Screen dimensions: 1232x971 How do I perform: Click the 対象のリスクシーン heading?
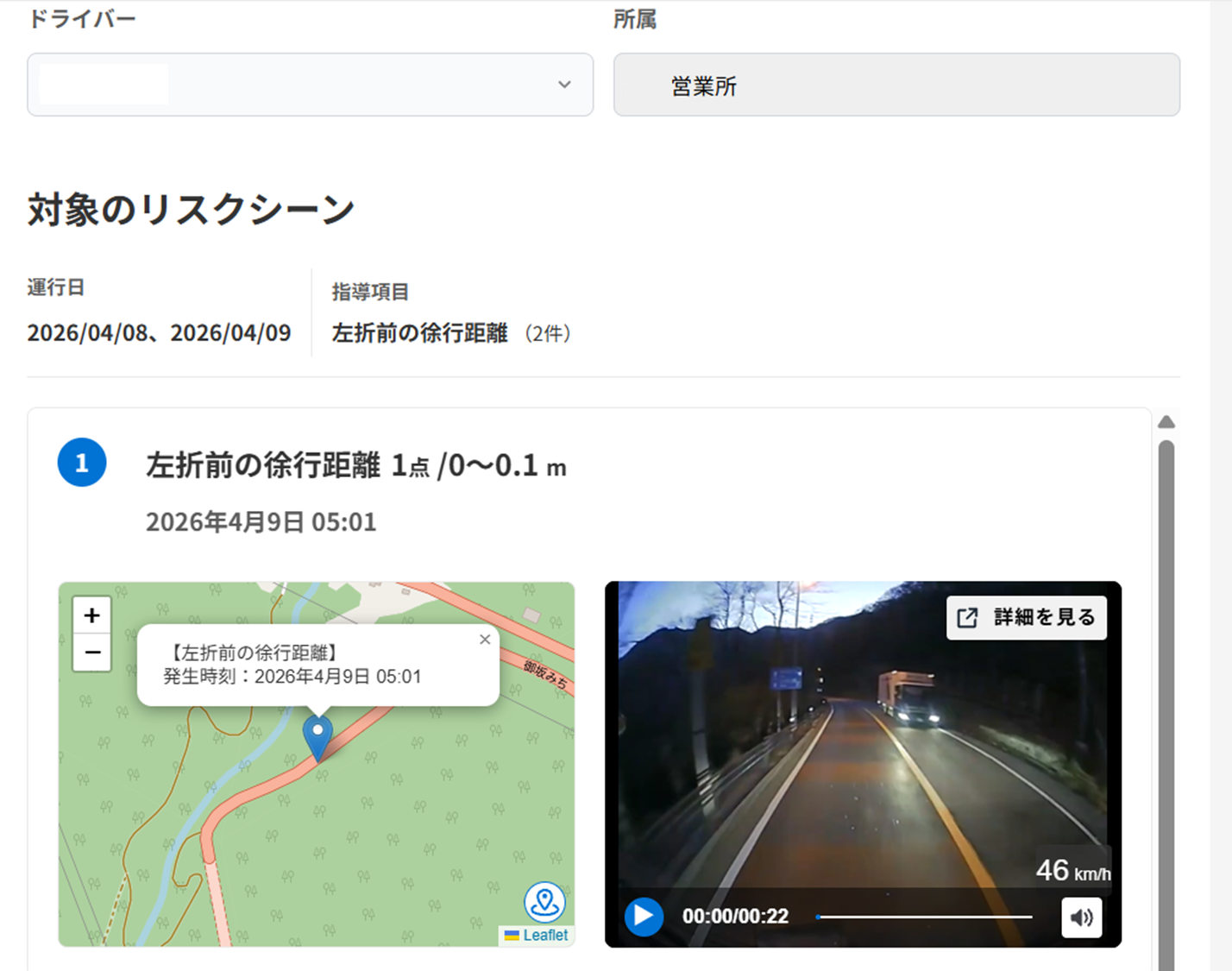(191, 210)
